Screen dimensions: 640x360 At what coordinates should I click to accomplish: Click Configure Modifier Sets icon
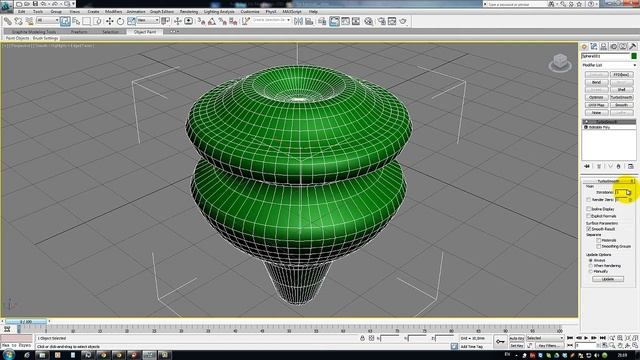click(631, 166)
